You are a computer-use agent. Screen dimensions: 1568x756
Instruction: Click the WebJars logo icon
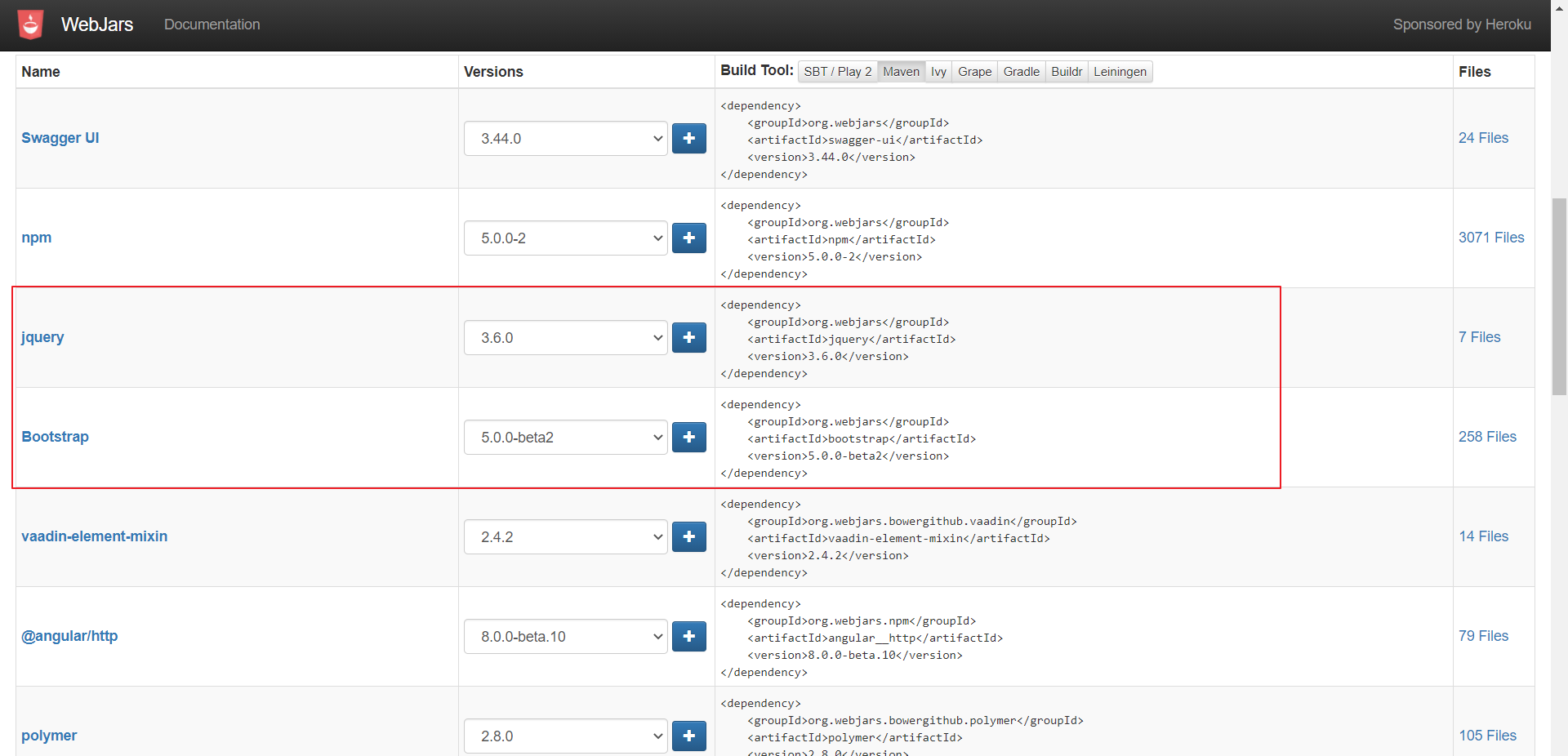coord(31,24)
